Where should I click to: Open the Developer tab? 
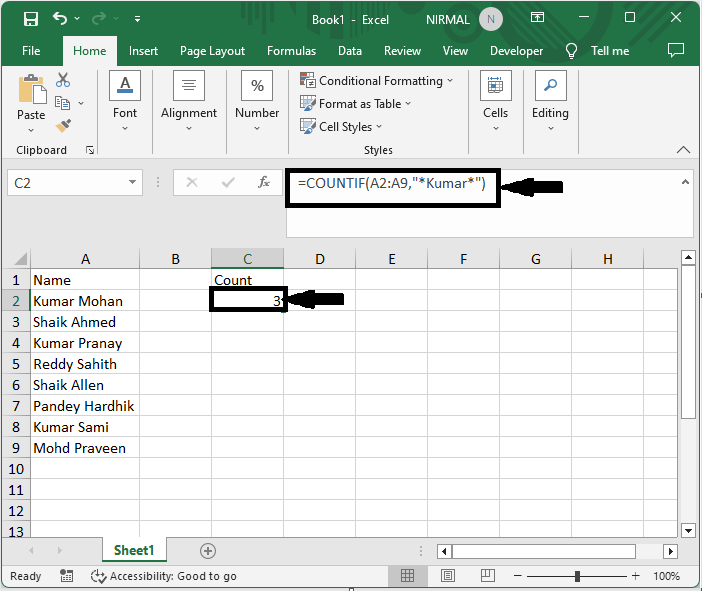pyautogui.click(x=516, y=51)
